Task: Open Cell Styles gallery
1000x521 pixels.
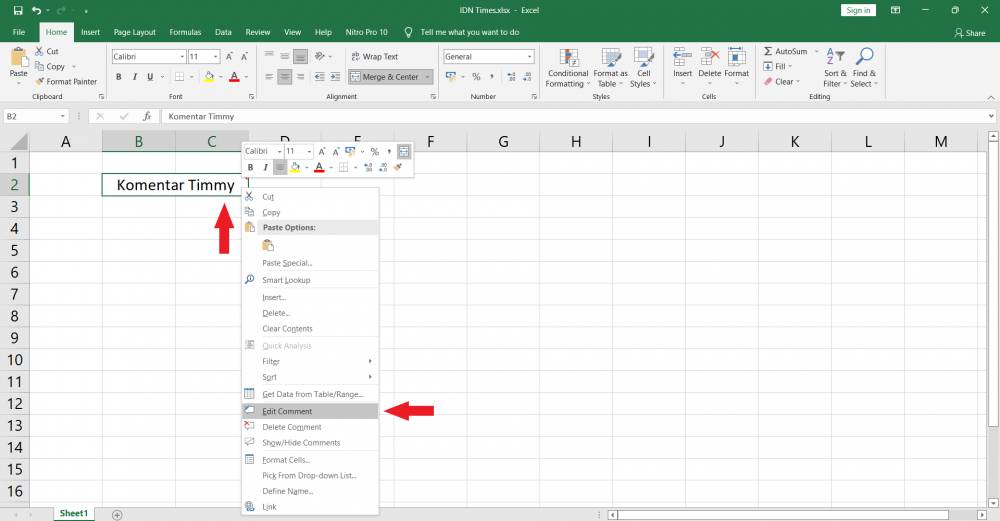Action: [643, 68]
